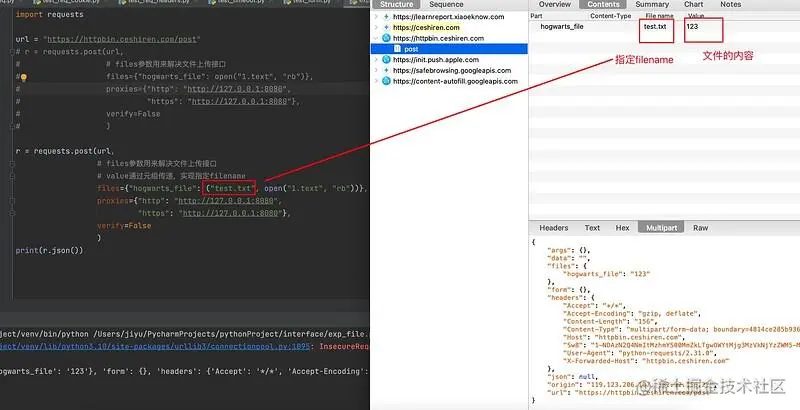Expand the https://init.push.apple.com host node
800x410 pixels.
376,60
